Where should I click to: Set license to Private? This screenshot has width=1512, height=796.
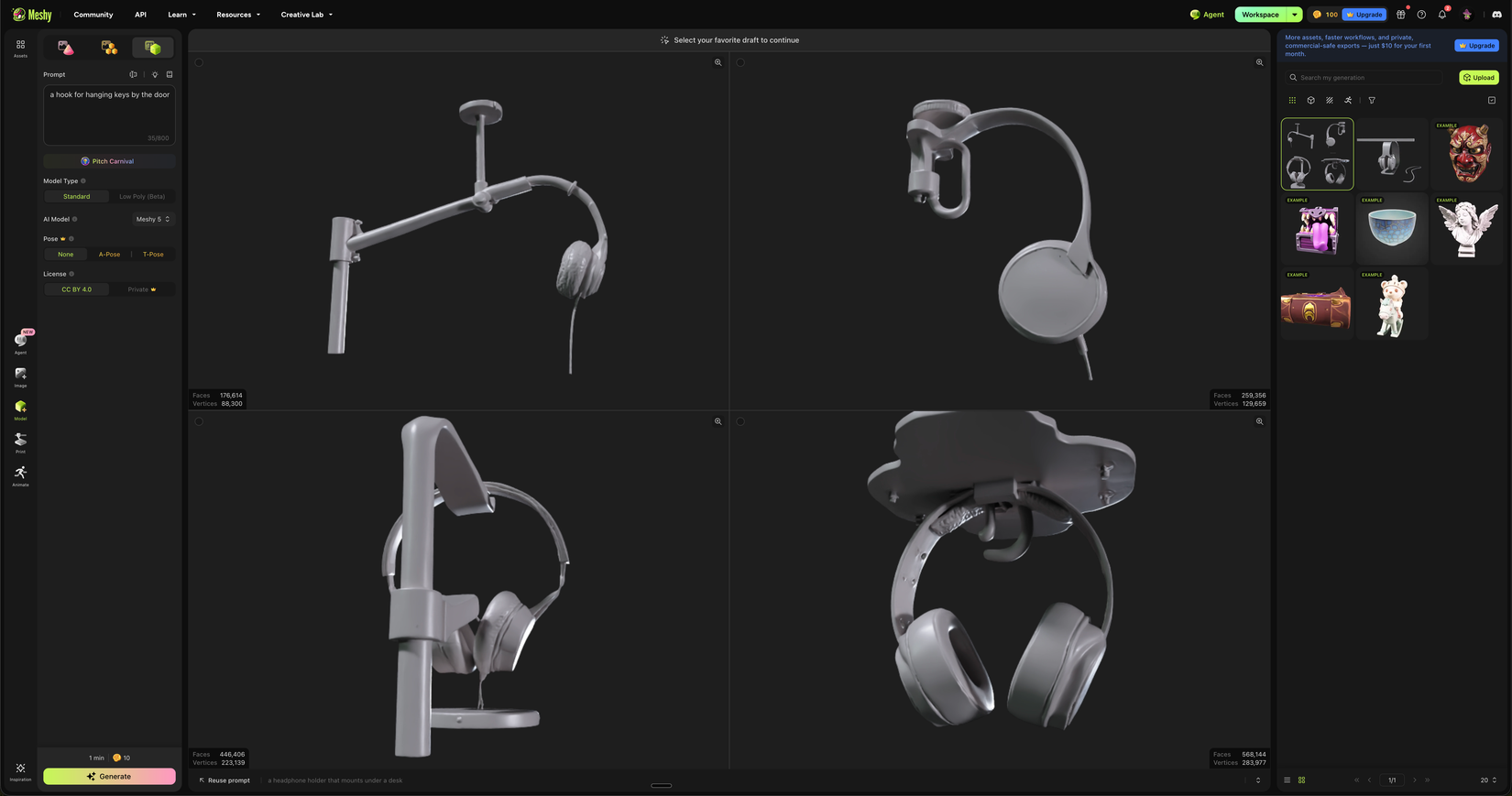142,289
